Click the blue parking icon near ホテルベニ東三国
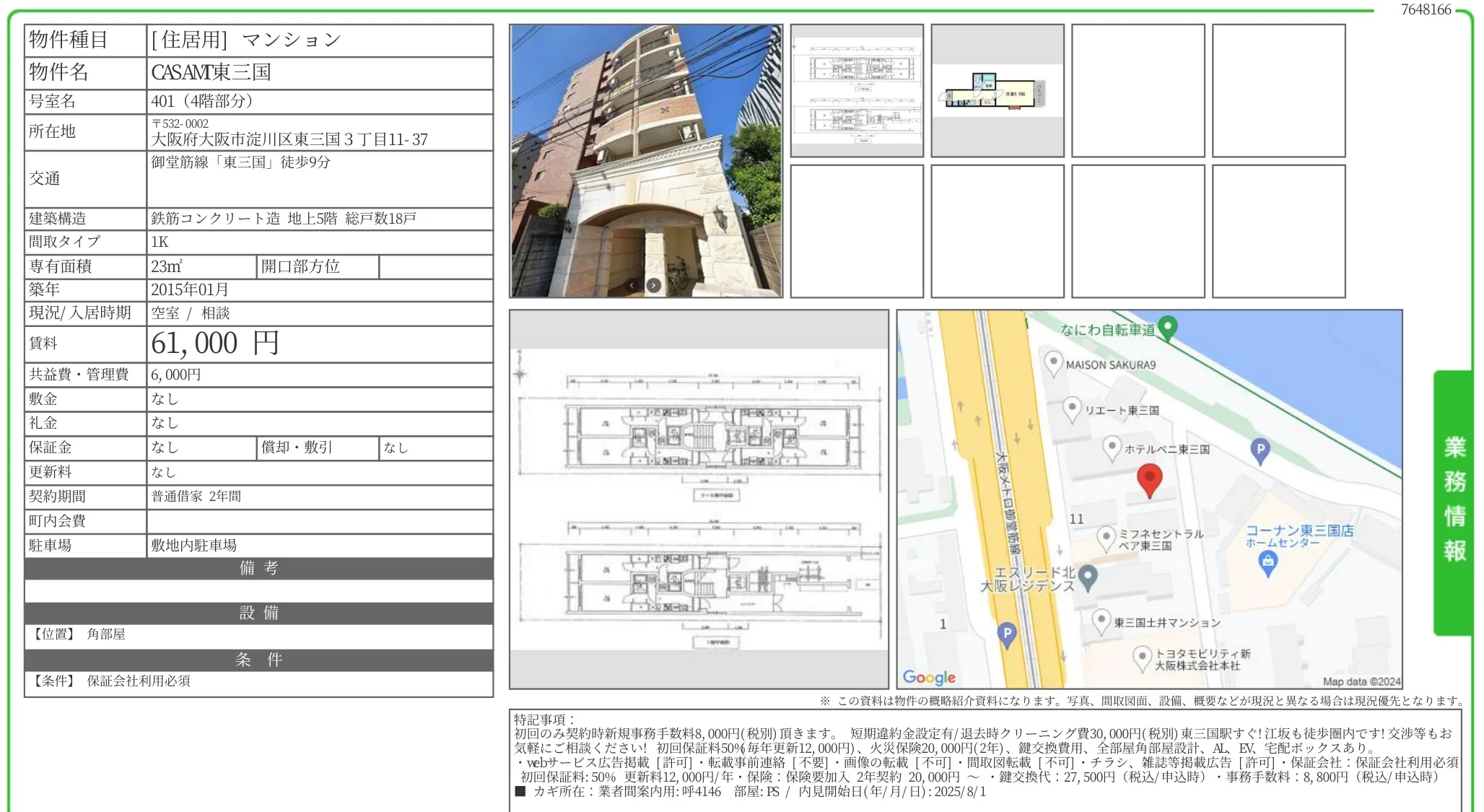 pos(1260,451)
